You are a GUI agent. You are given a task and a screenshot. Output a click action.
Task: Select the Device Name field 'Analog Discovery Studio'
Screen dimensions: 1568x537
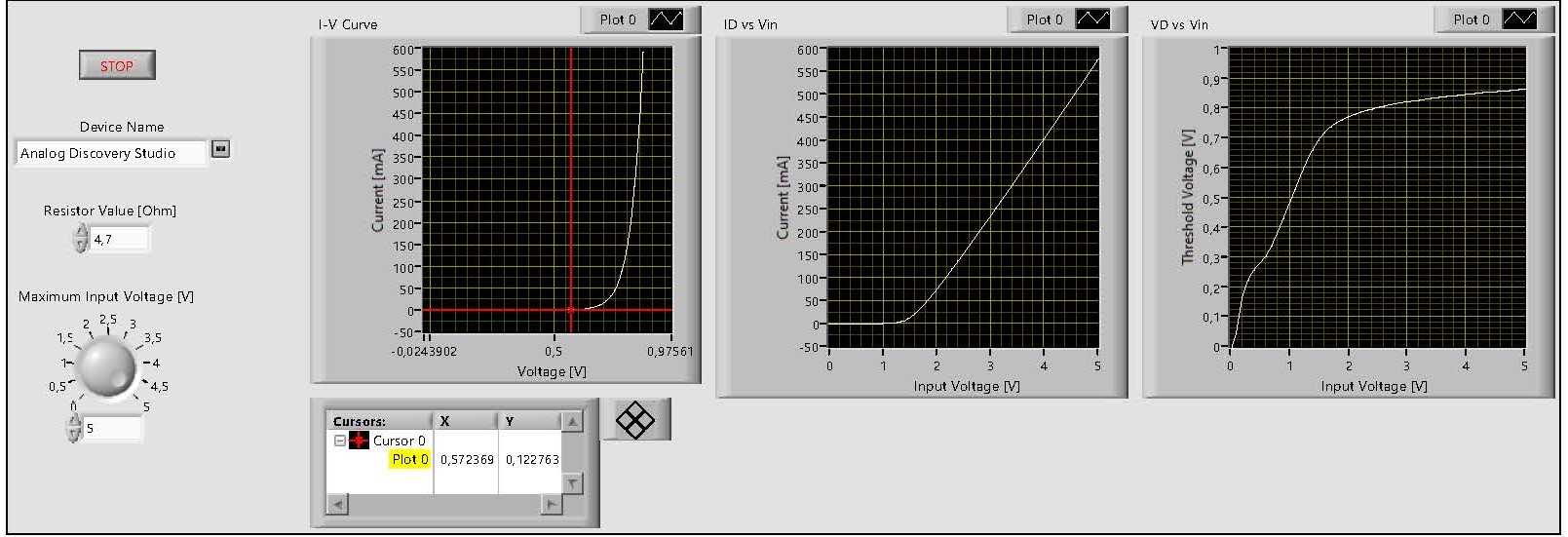112,153
